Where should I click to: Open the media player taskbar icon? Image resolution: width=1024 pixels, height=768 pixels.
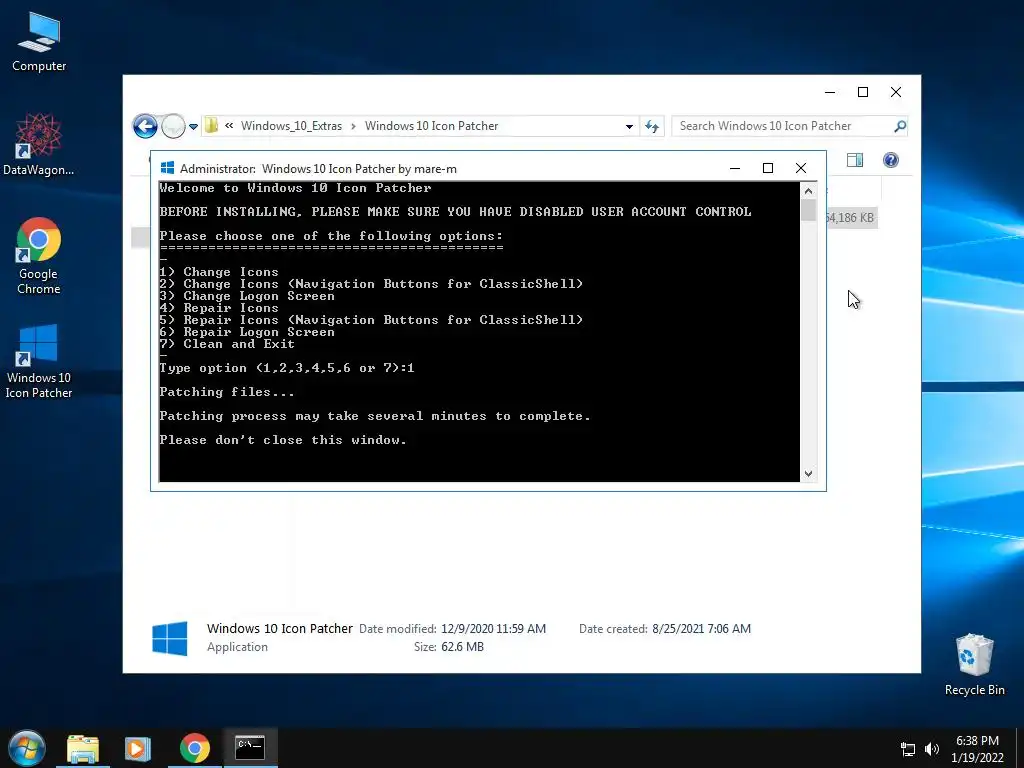click(x=138, y=748)
